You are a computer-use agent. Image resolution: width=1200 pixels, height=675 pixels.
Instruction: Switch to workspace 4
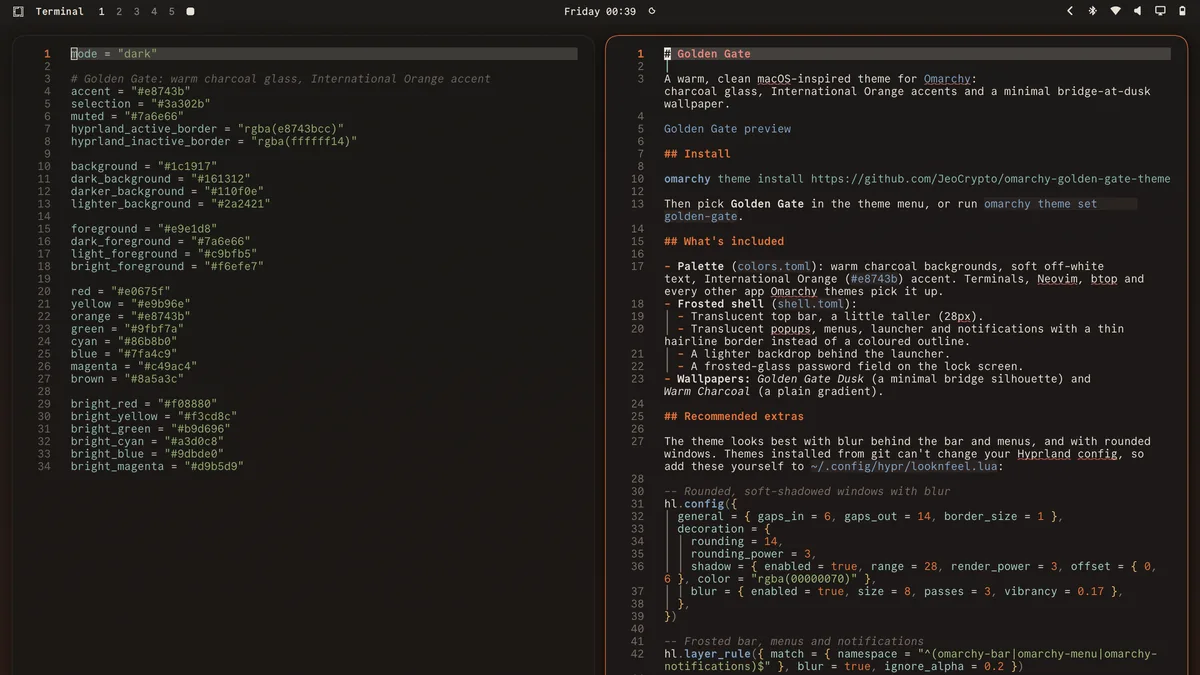point(153,11)
